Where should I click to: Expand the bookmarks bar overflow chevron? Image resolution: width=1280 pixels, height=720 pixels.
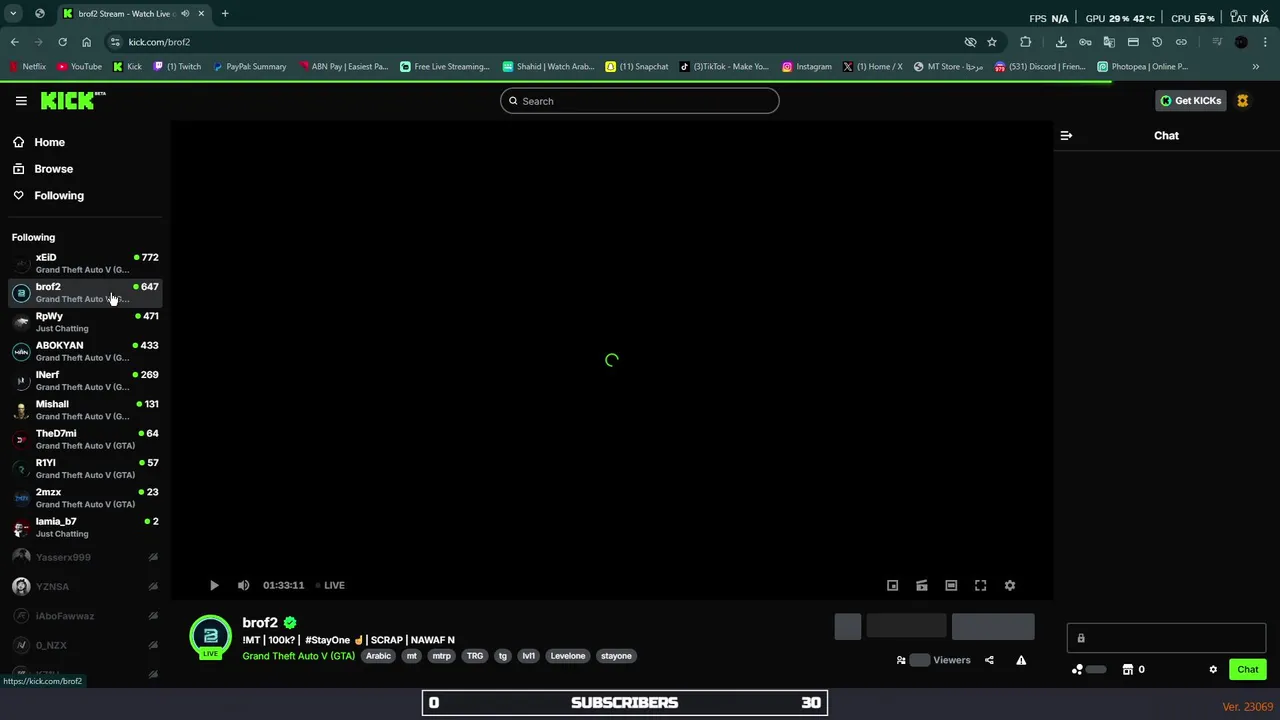point(1256,67)
